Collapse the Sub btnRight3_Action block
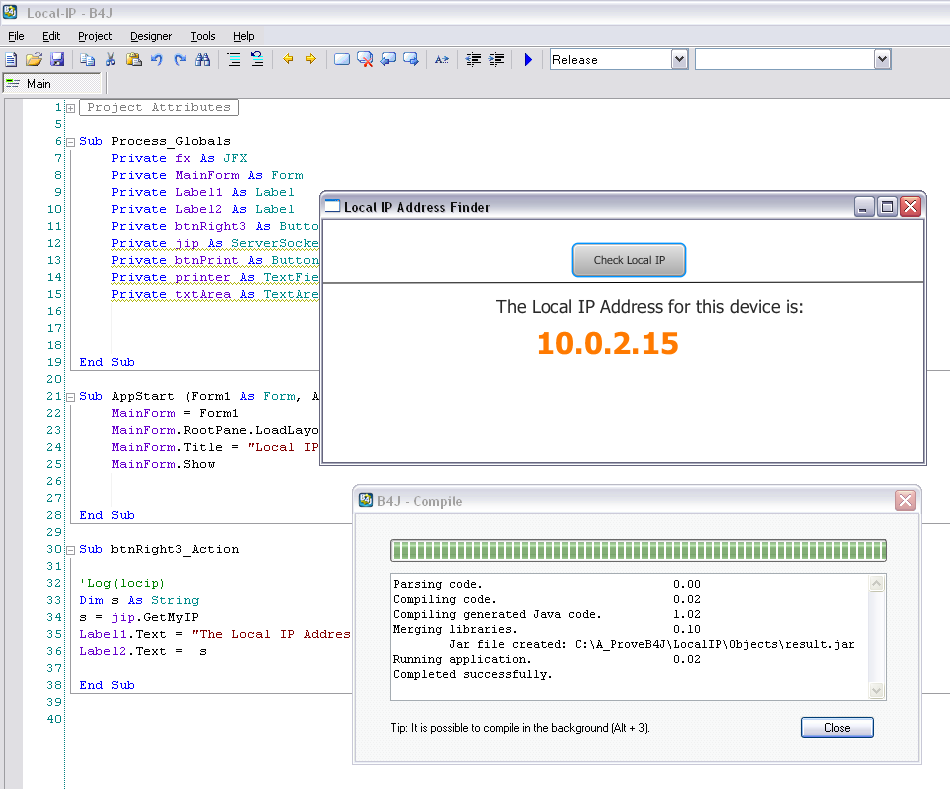This screenshot has width=950, height=789. click(x=70, y=550)
